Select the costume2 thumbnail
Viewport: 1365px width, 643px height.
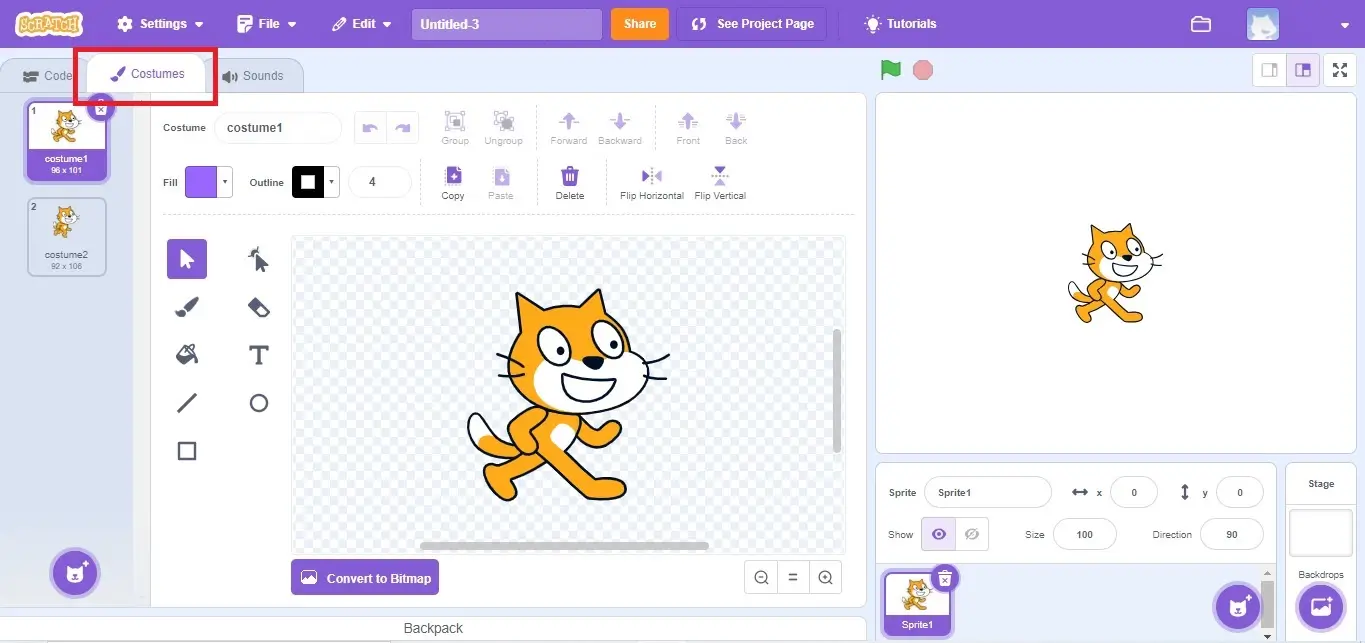67,237
